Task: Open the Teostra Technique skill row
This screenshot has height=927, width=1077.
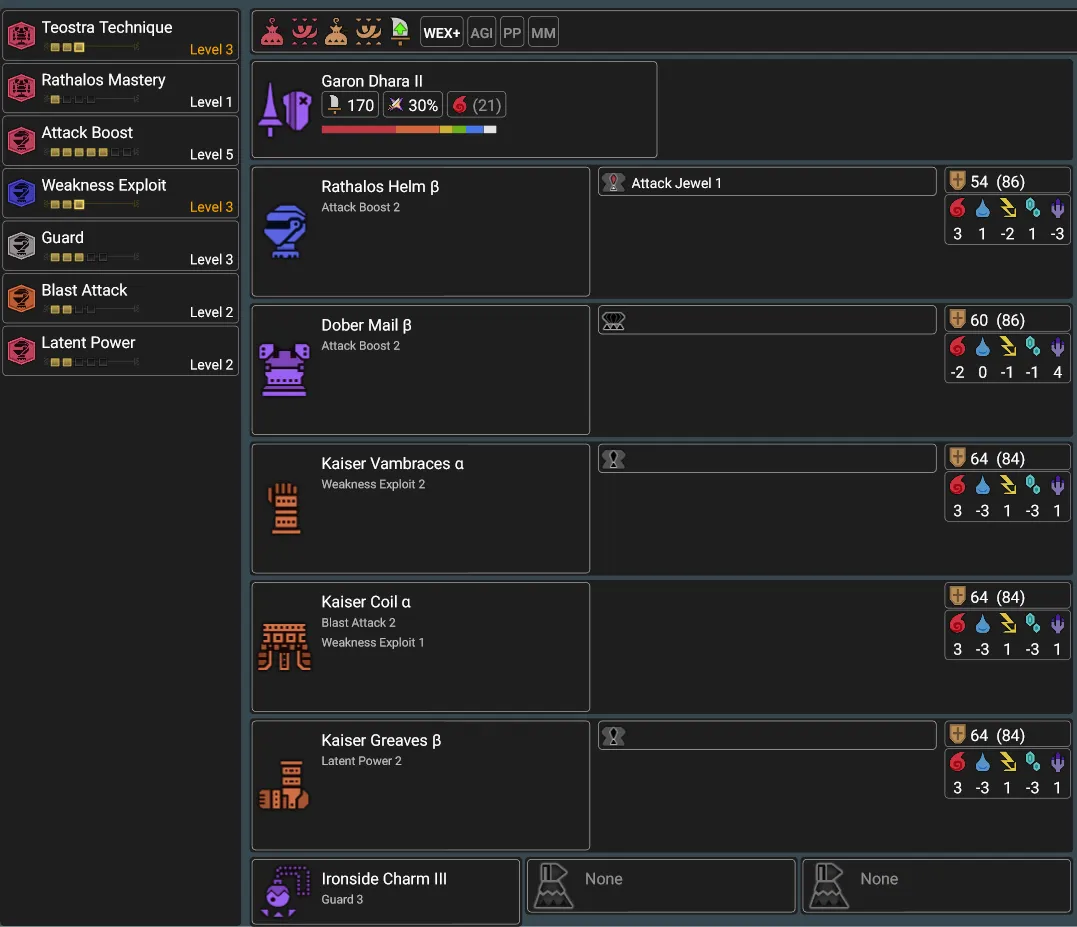Action: click(x=121, y=35)
